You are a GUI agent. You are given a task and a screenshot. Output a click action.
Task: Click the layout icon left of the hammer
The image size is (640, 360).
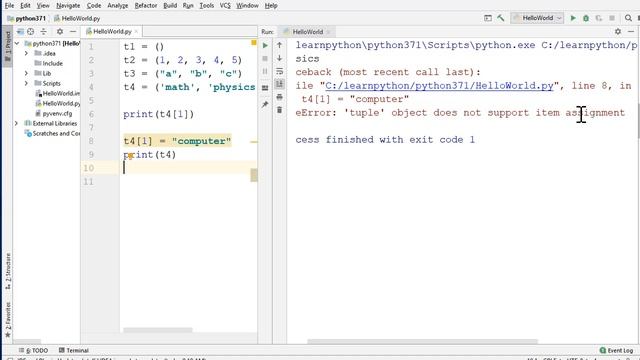[488, 18]
